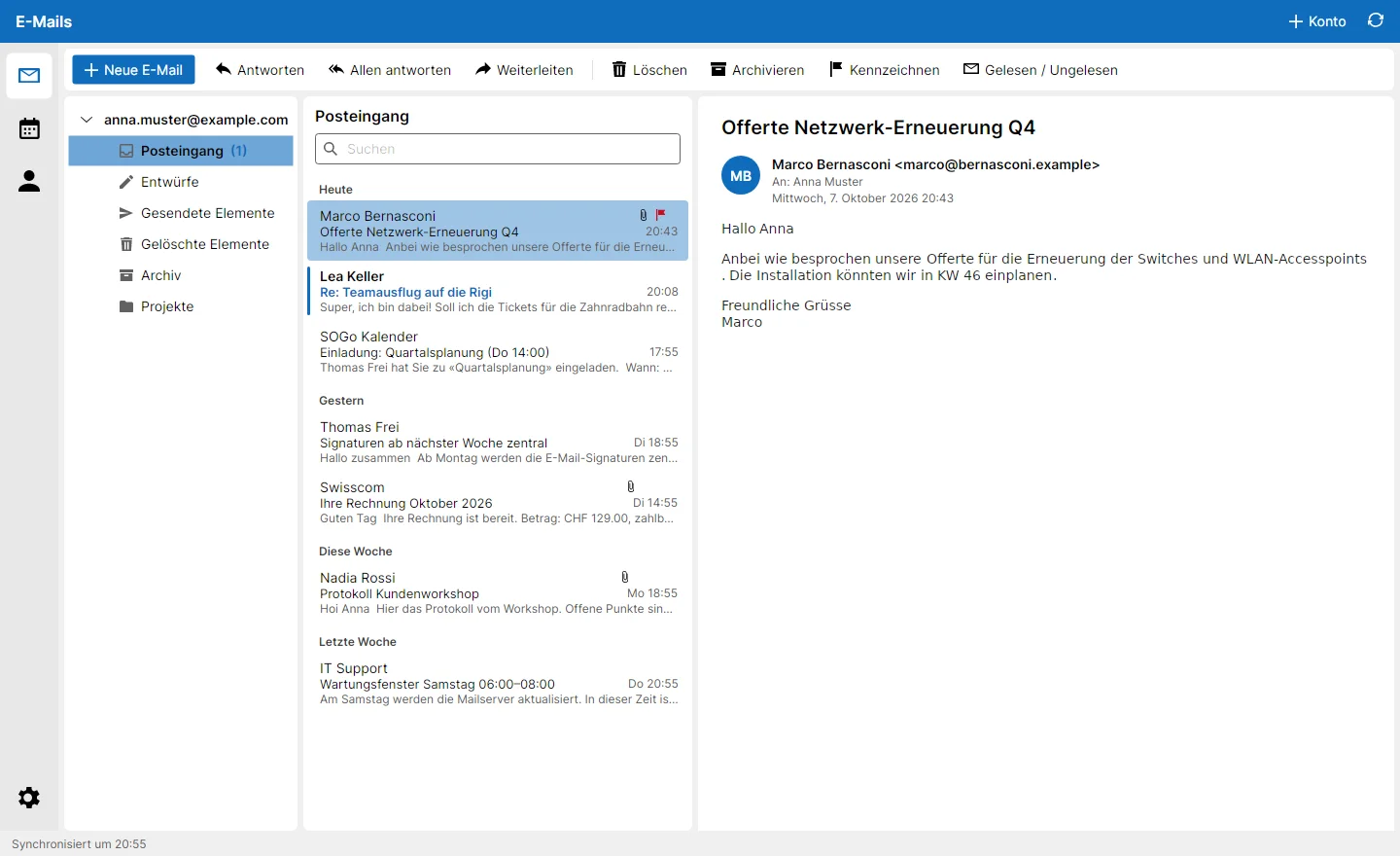
Task: Open the SOGo Kalender Quartalsplanung invitation
Action: (x=498, y=351)
